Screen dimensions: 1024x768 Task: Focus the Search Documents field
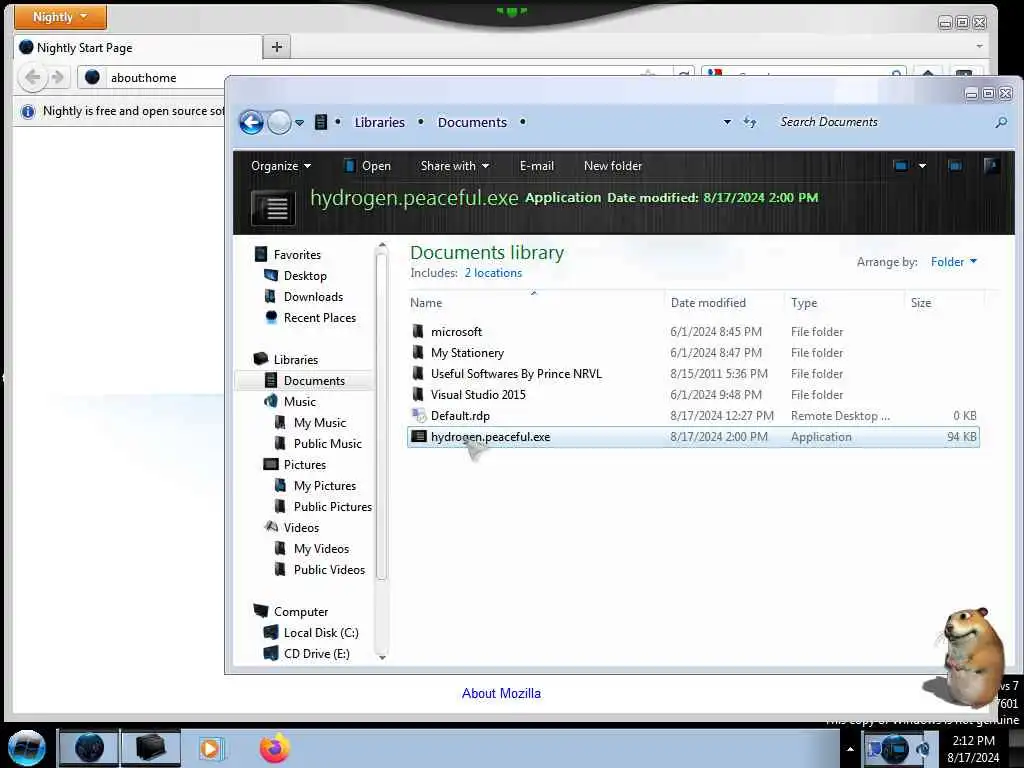pyautogui.click(x=883, y=122)
